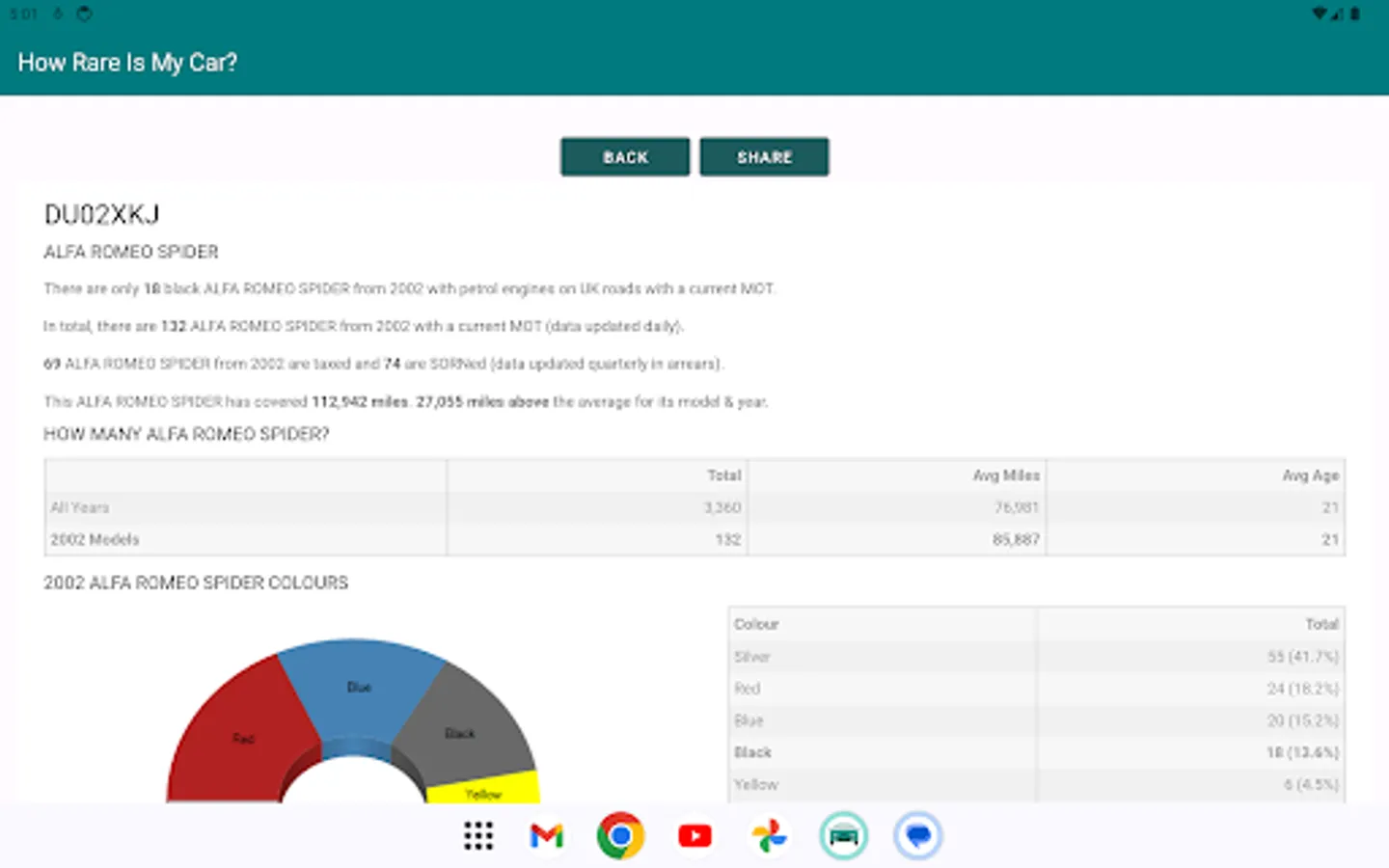The height and width of the screenshot is (868, 1389).
Task: Select the Blue segment of the colour chart
Action: (359, 687)
